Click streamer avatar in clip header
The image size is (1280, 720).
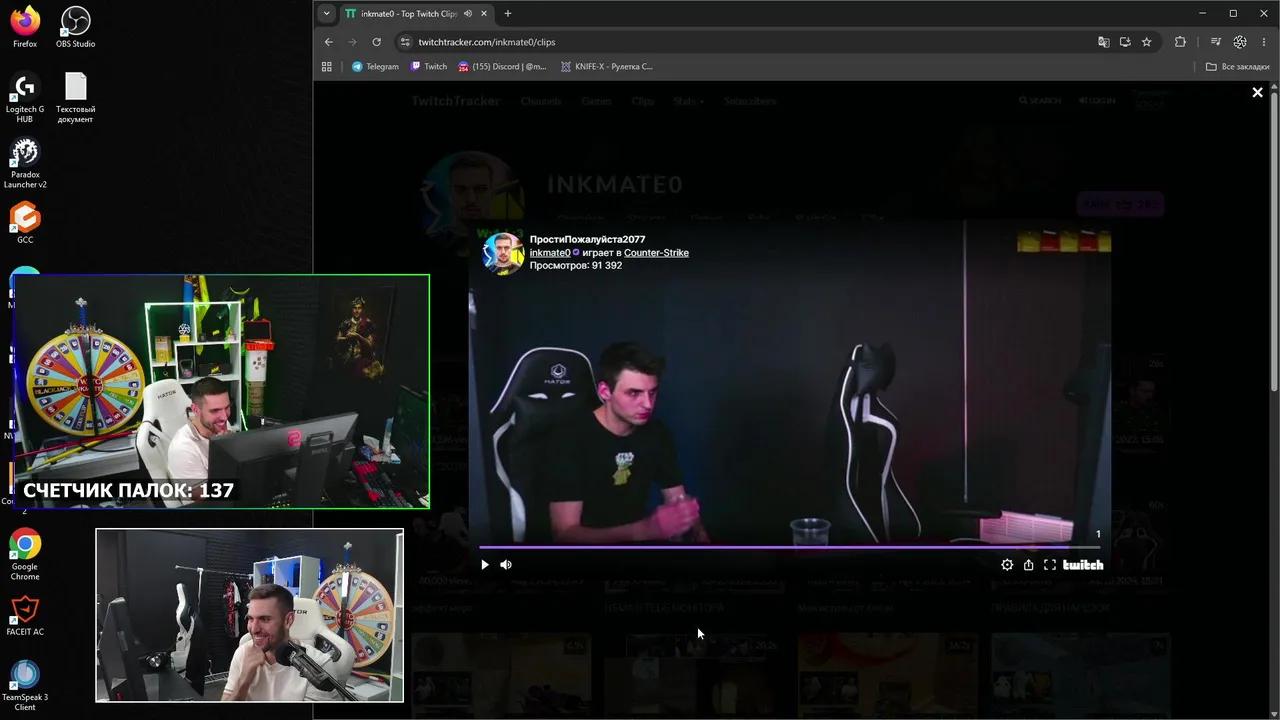(x=503, y=253)
